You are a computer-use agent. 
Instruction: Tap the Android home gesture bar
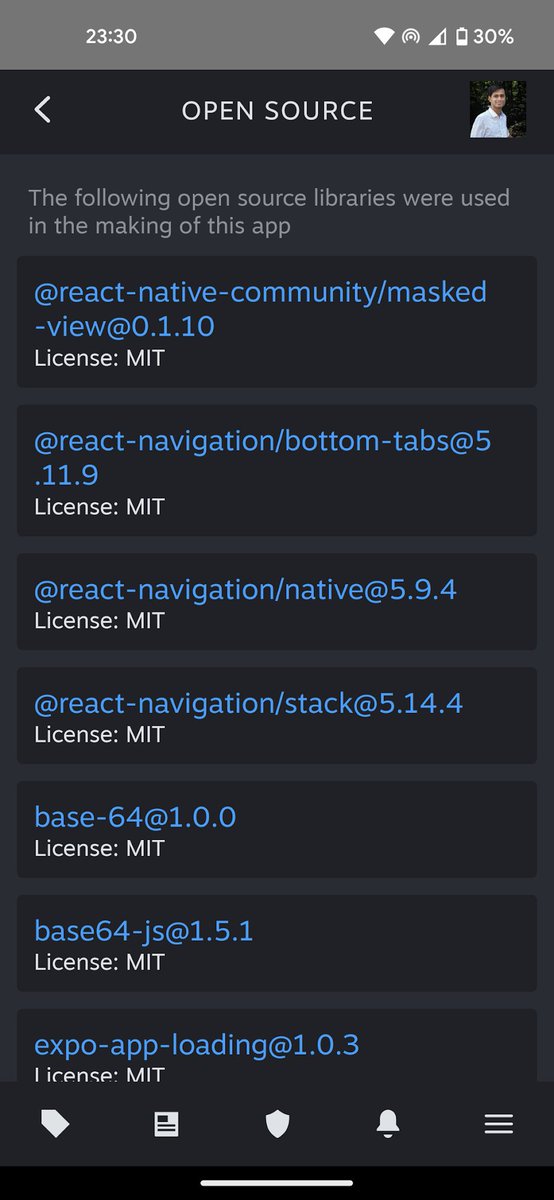click(x=277, y=1183)
